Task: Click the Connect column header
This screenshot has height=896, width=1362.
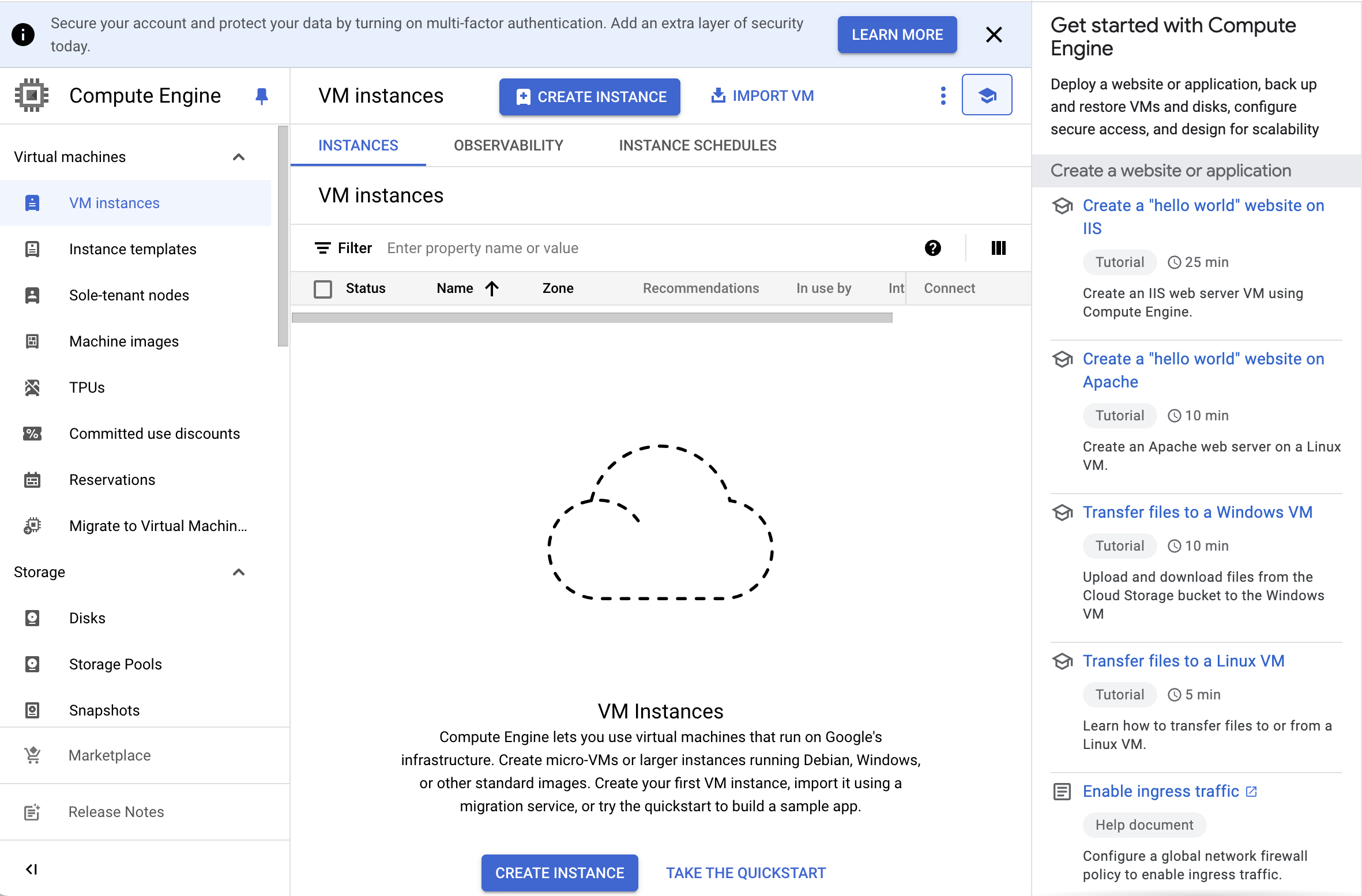Action: [x=949, y=288]
